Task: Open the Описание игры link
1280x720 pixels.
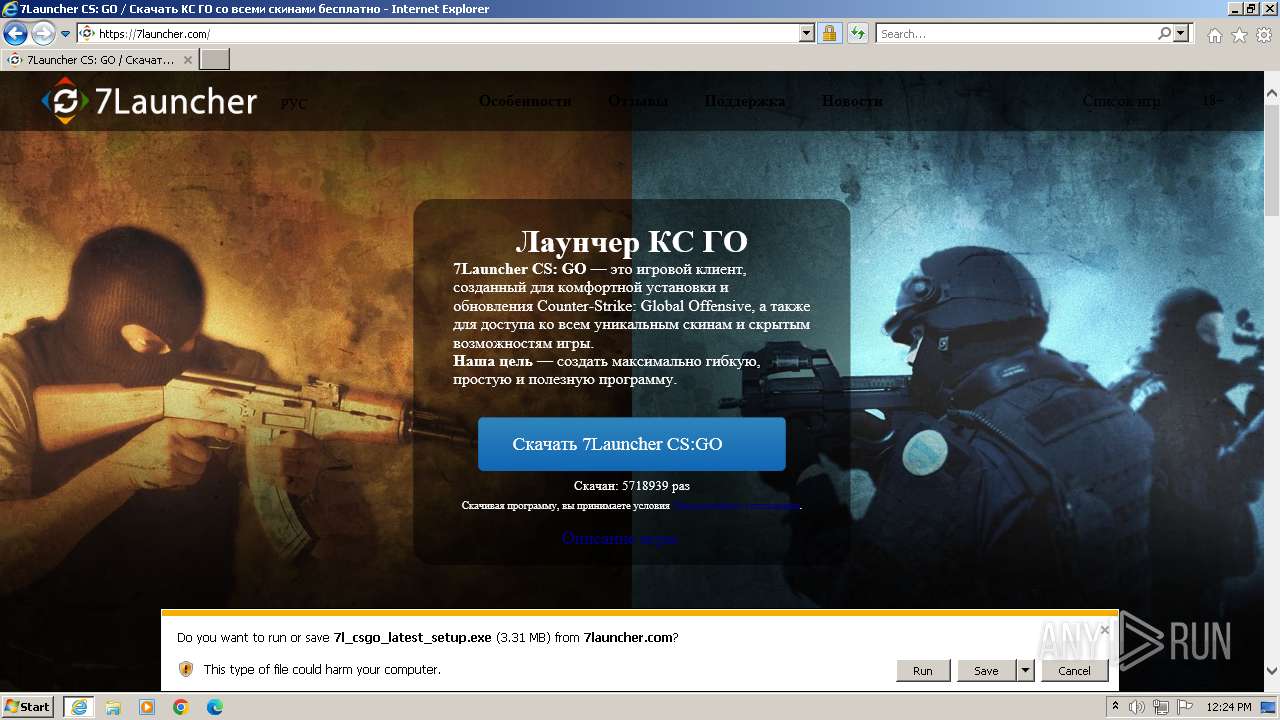Action: pos(619,538)
